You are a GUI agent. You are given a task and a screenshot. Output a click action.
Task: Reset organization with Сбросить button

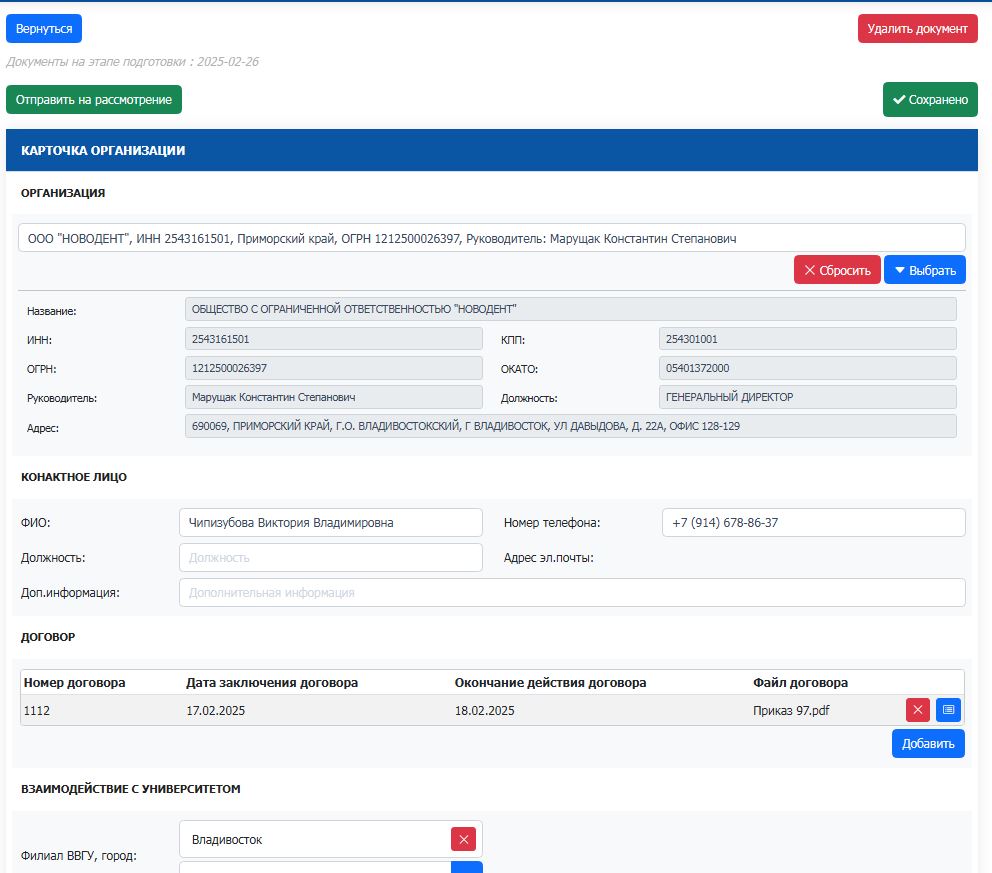click(x=837, y=270)
